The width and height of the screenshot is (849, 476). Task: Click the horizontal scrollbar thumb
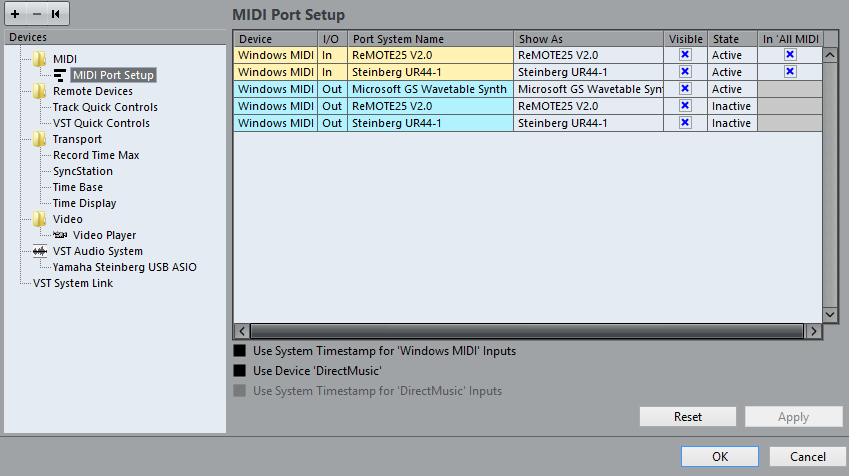coord(527,331)
